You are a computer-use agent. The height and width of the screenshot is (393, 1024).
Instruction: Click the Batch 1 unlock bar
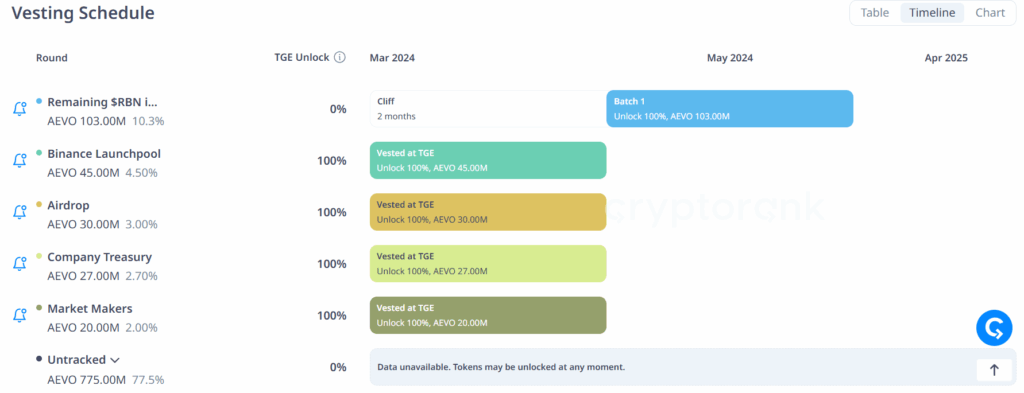730,108
